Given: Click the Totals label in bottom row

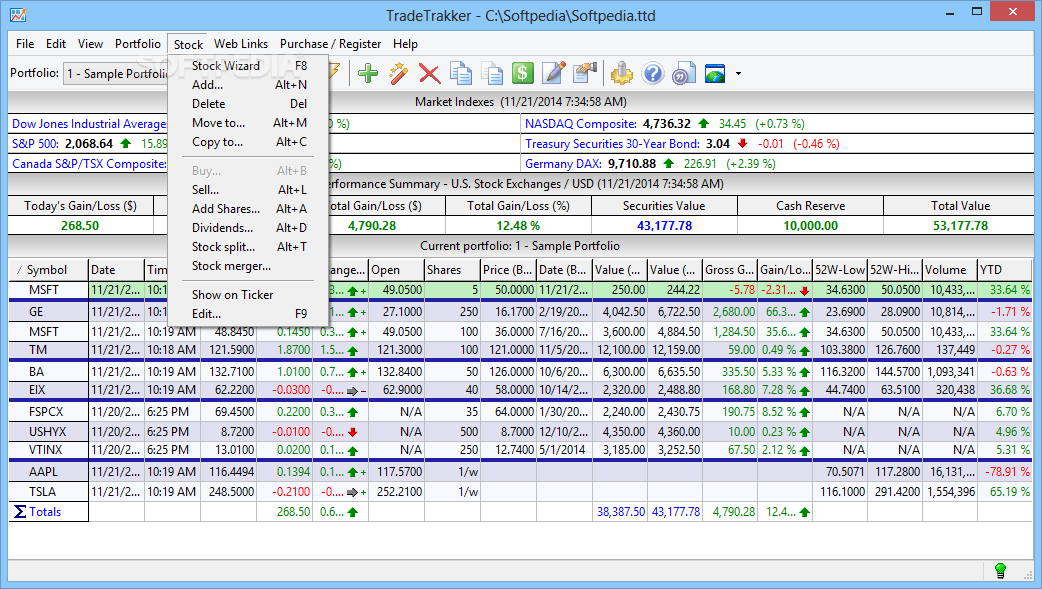Looking at the screenshot, I should pyautogui.click(x=45, y=512).
